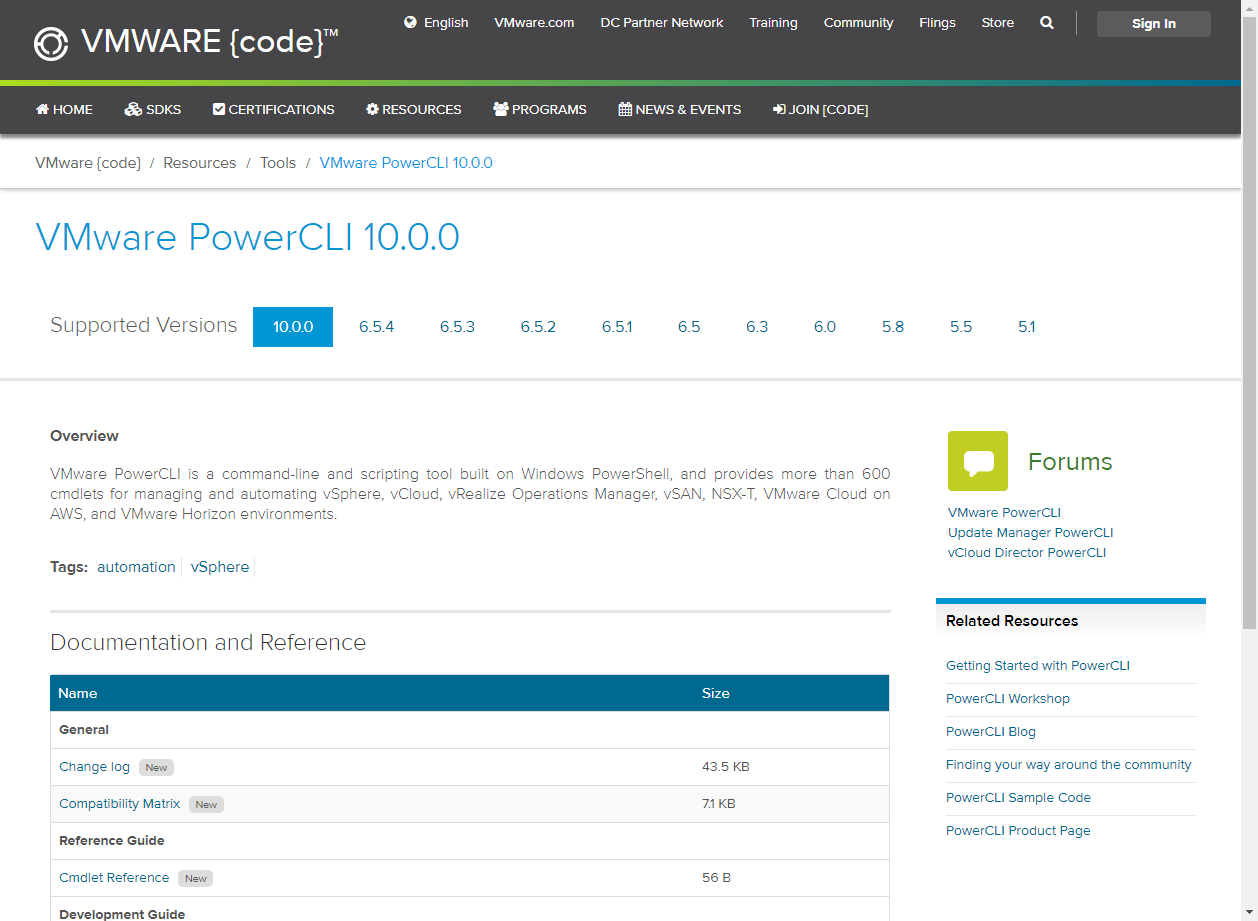Open PowerCLI Workshop under Related Resources
The width and height of the screenshot is (1258, 921).
[x=1008, y=698]
